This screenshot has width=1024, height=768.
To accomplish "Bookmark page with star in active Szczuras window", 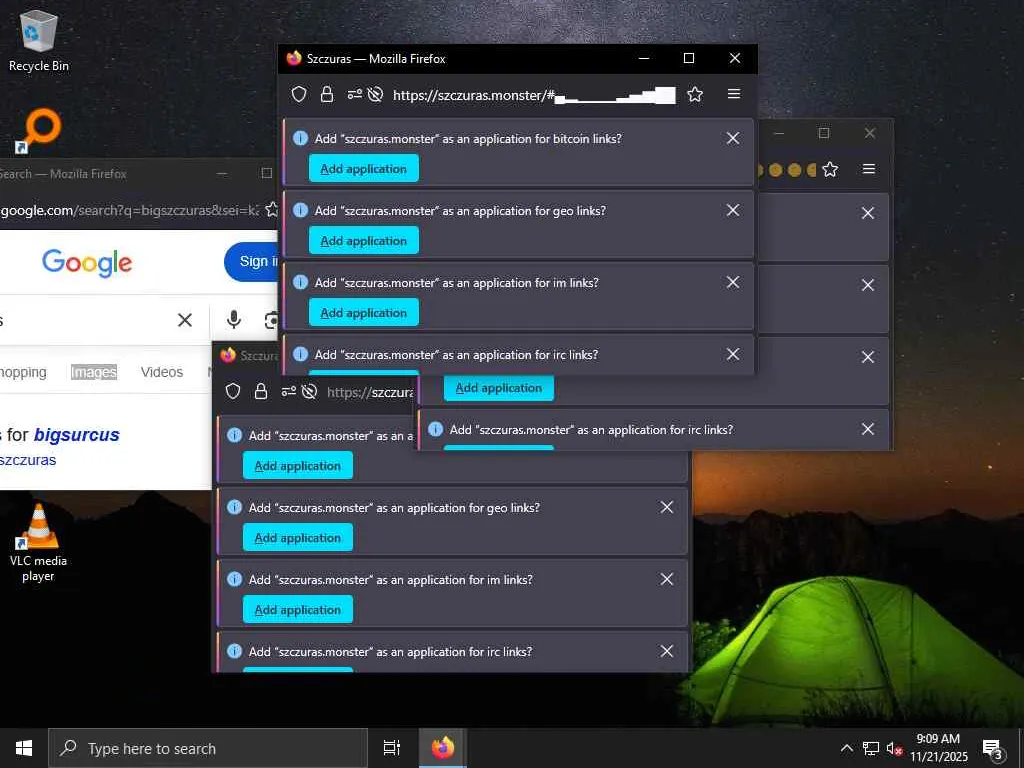I will pos(695,95).
